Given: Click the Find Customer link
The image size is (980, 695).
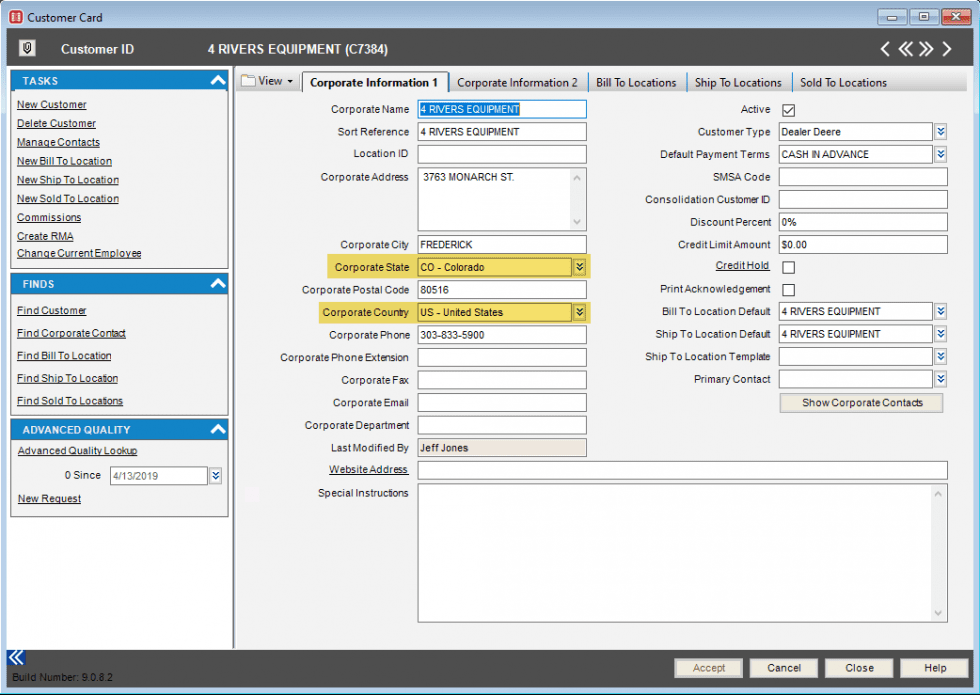Looking at the screenshot, I should (51, 310).
